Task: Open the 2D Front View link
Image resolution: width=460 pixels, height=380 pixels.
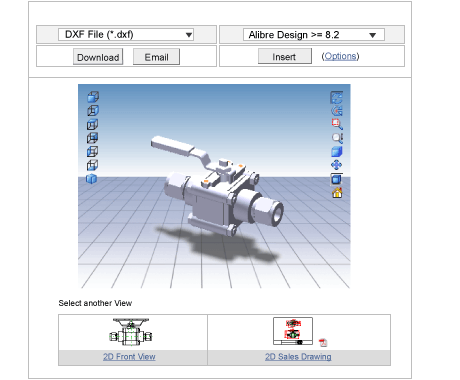Action: (x=129, y=357)
